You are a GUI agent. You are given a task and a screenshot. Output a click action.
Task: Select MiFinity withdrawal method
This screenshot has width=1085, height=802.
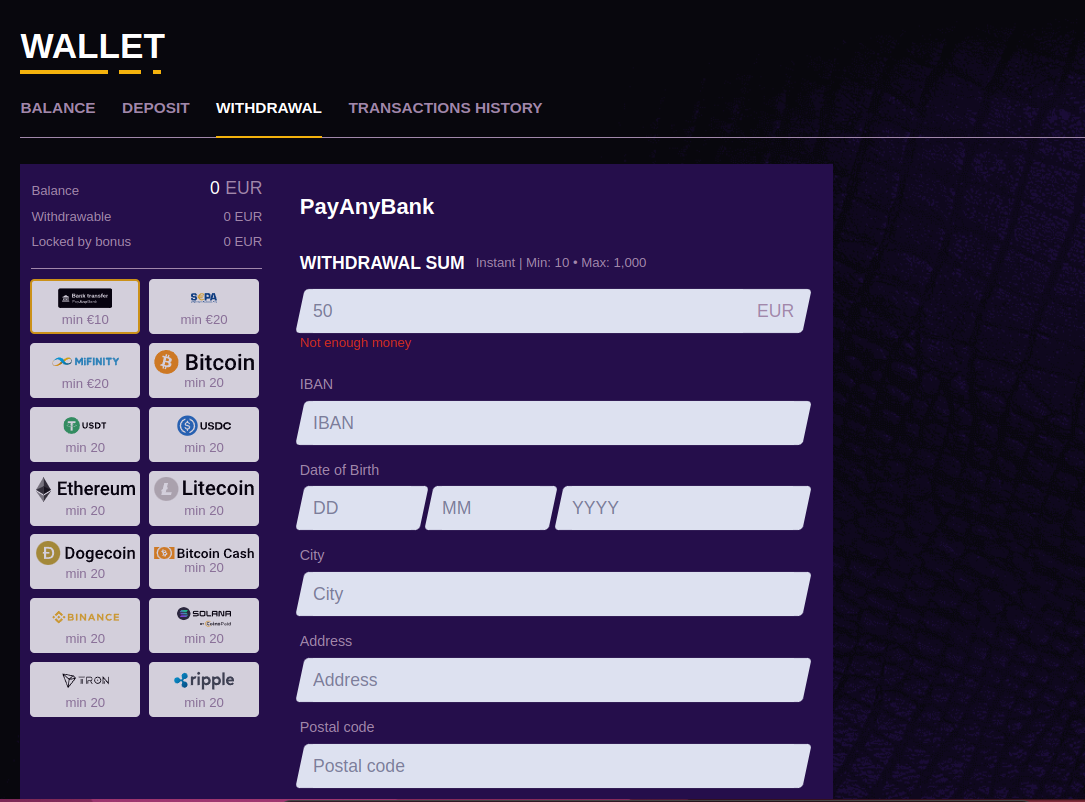85,370
